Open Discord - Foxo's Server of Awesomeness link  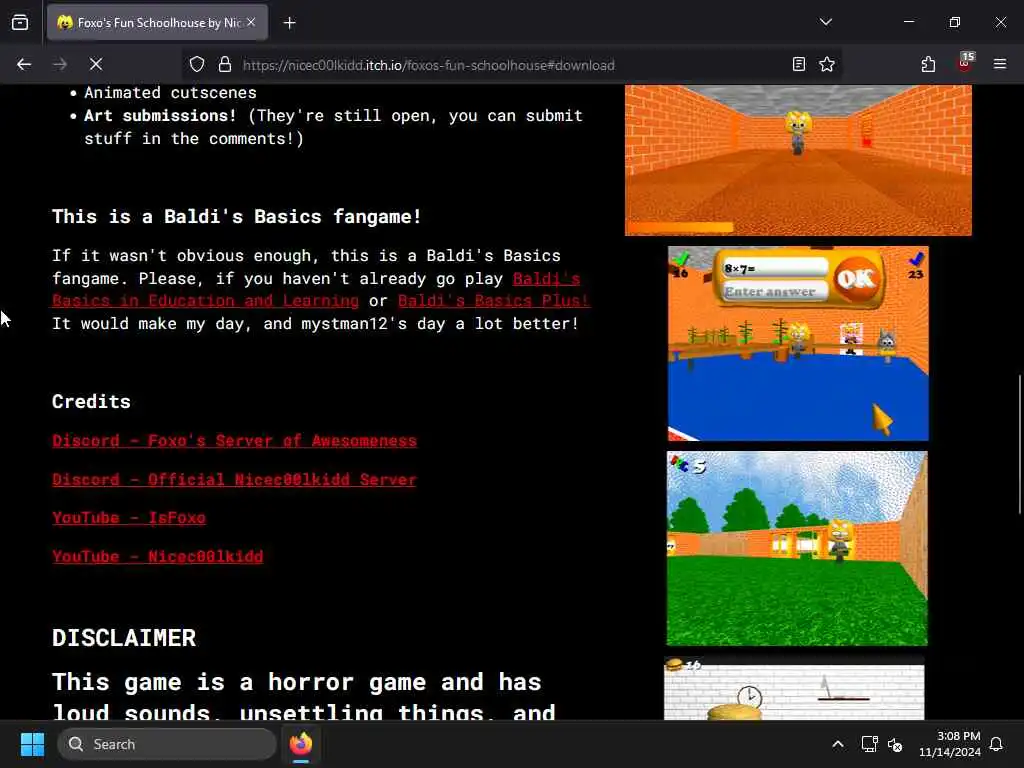(234, 441)
